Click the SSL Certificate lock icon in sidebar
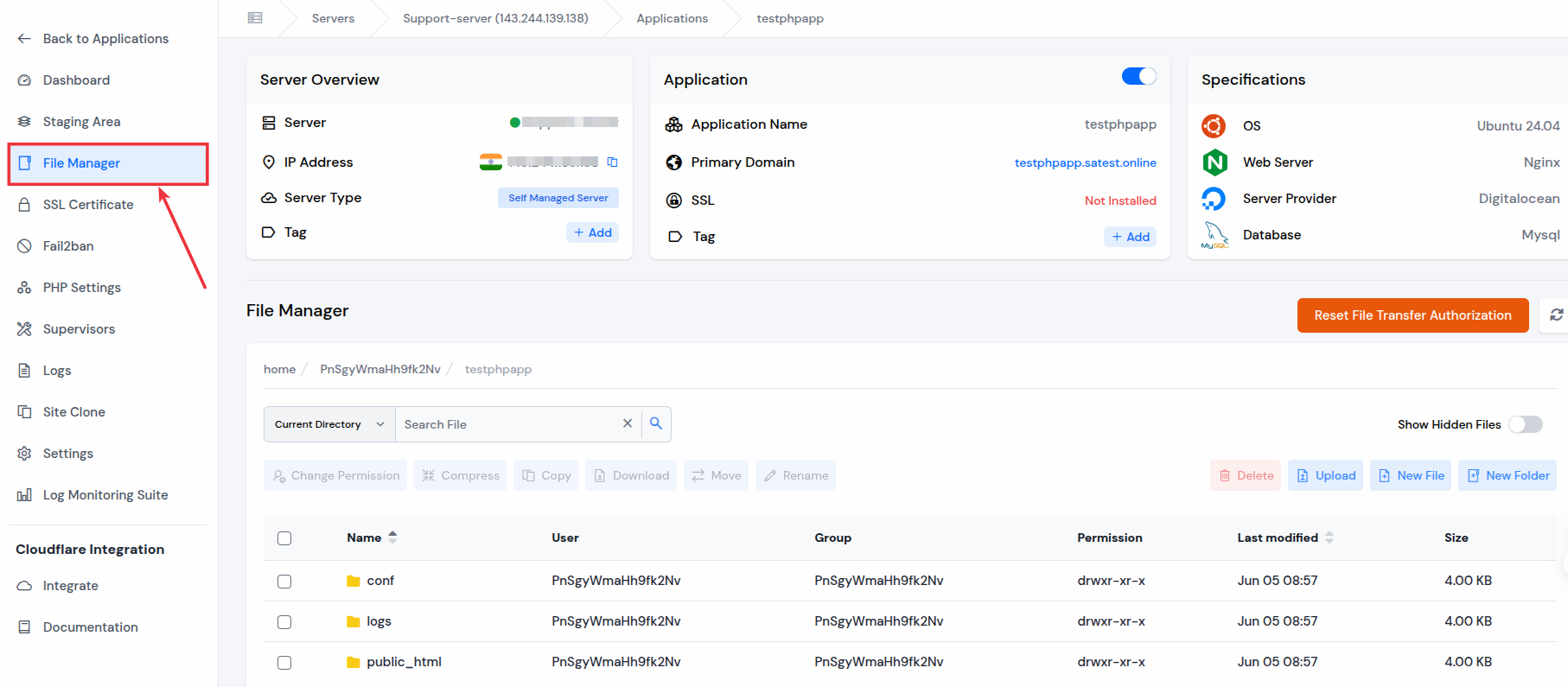 pos(24,205)
